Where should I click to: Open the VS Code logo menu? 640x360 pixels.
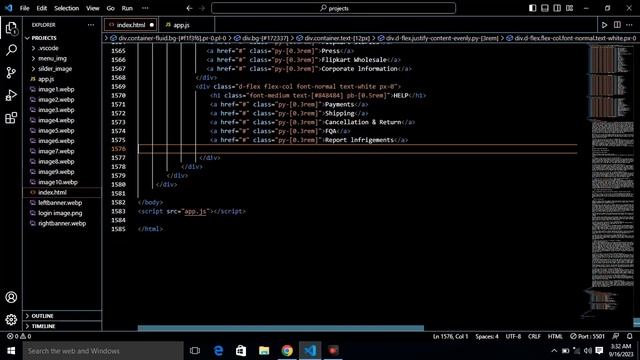point(9,8)
